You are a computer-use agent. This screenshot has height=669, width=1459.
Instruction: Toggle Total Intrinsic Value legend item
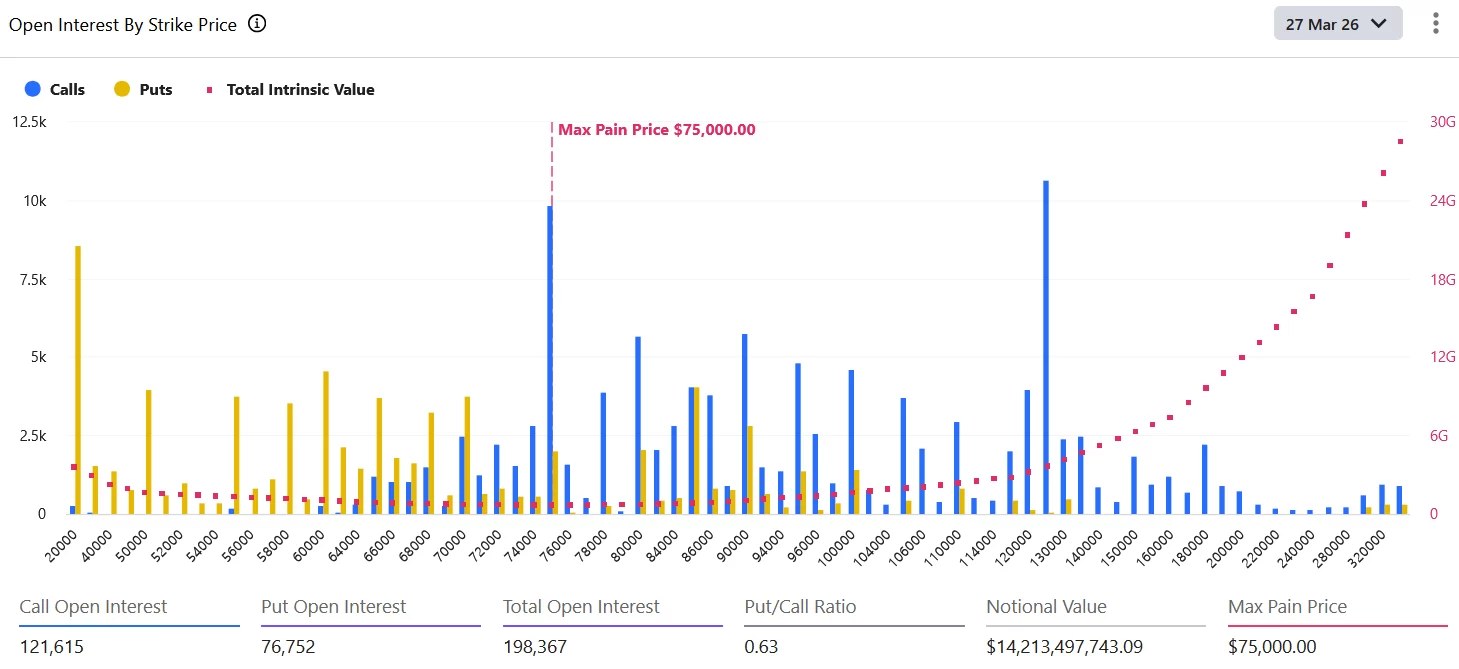[x=300, y=90]
